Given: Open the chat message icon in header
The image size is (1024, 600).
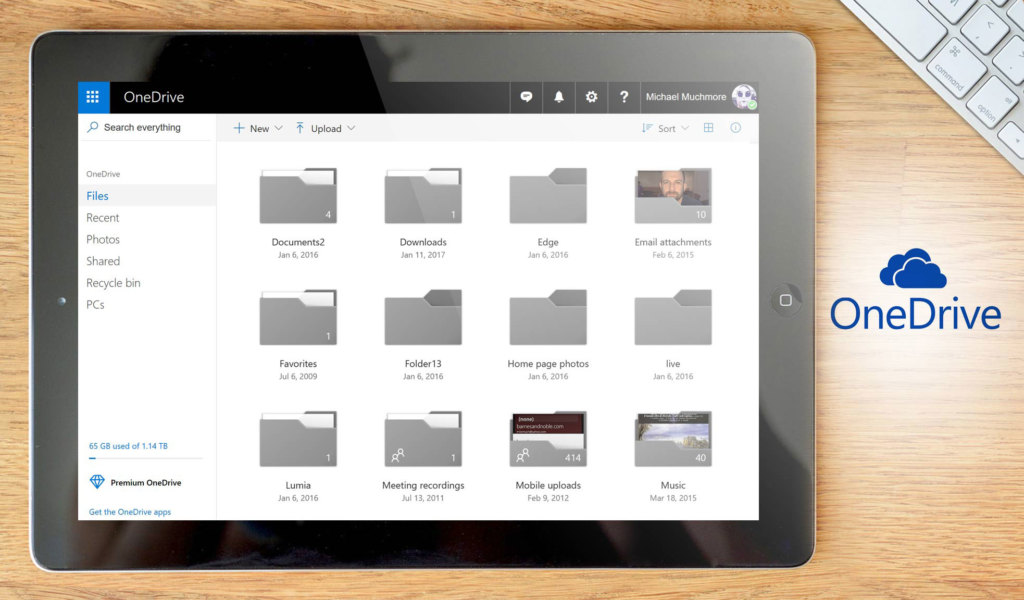Looking at the screenshot, I should coord(526,97).
